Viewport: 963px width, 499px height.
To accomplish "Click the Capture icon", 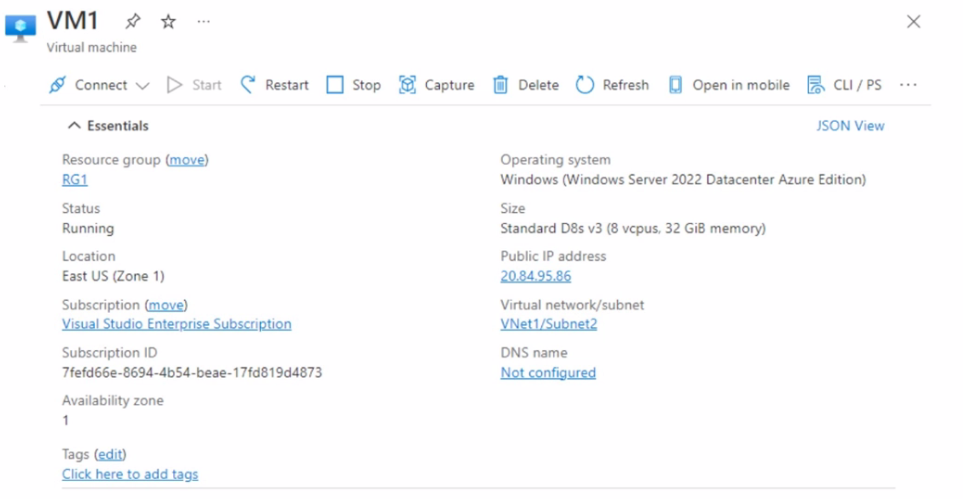I will click(407, 85).
